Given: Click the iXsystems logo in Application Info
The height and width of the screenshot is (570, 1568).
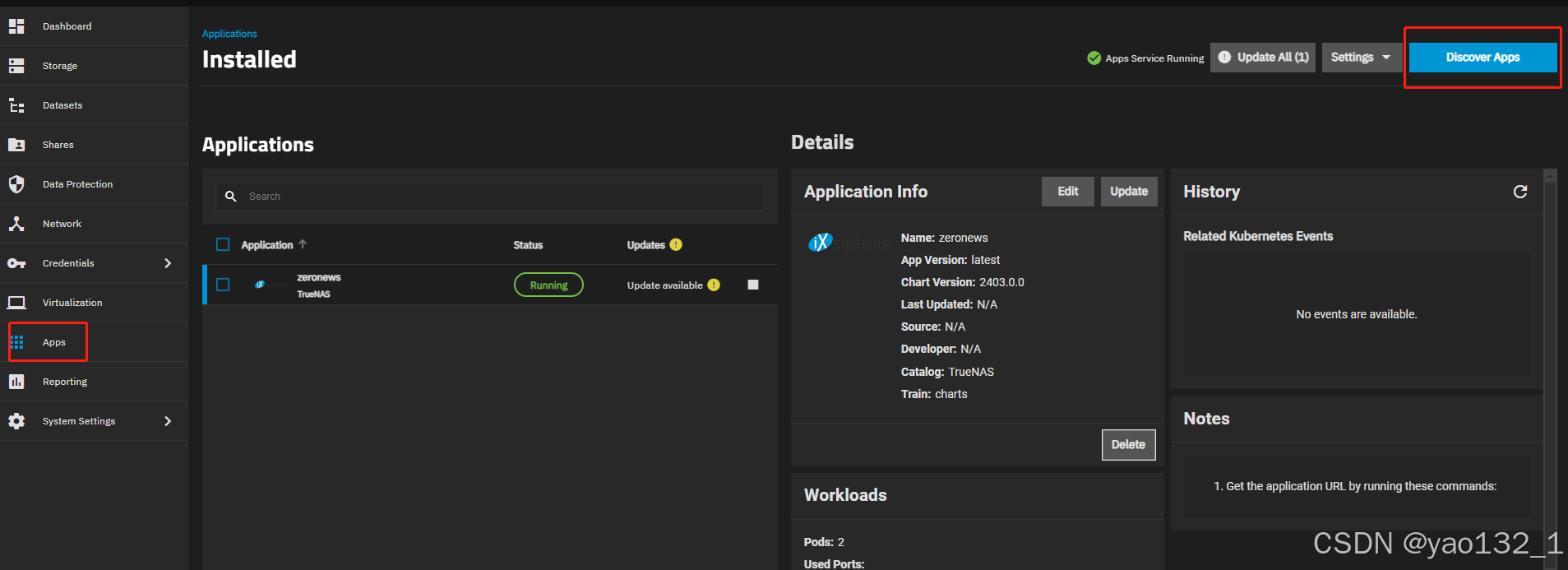Looking at the screenshot, I should [x=849, y=243].
